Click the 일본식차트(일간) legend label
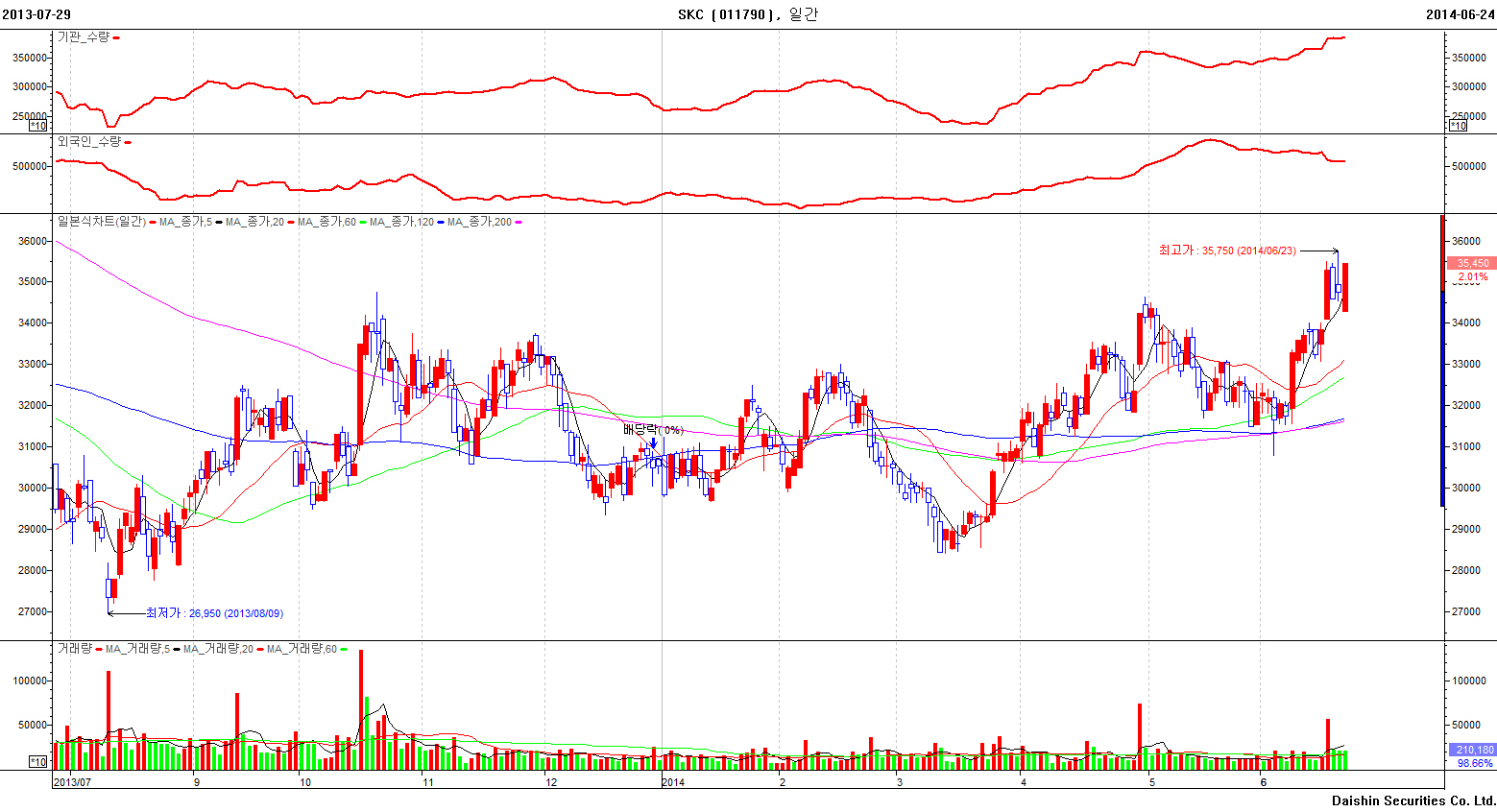 pos(102,222)
